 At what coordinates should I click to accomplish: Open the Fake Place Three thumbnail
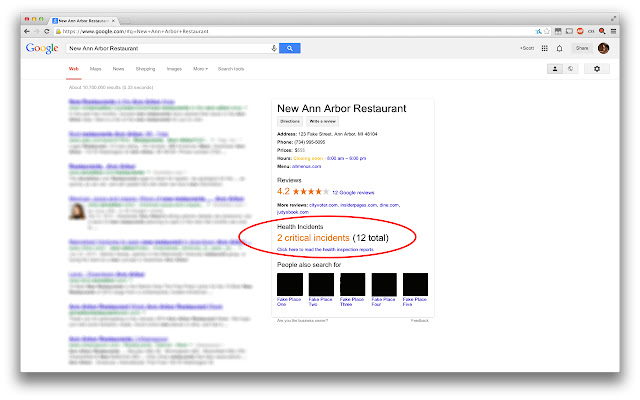pos(353,284)
